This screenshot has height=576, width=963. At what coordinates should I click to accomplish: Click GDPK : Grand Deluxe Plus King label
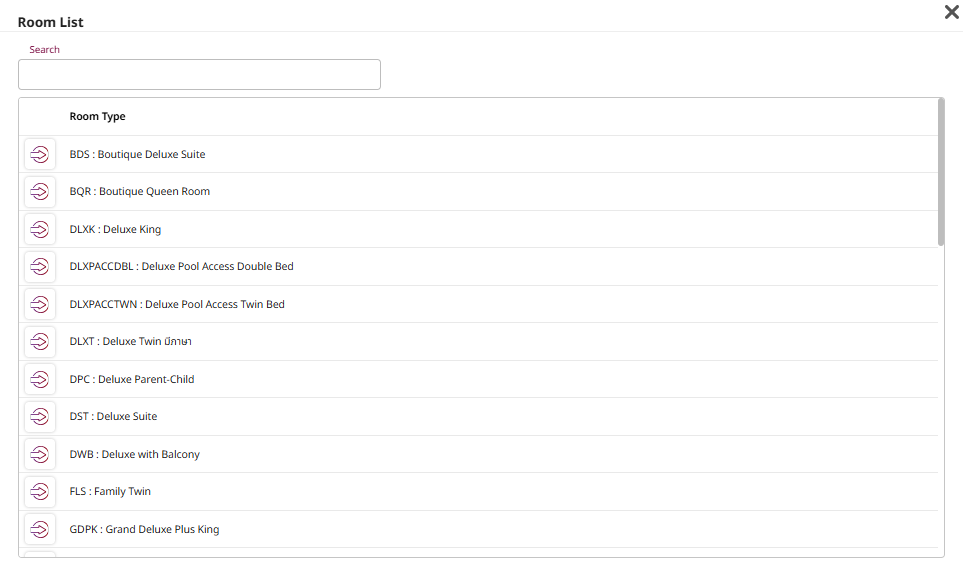(144, 530)
